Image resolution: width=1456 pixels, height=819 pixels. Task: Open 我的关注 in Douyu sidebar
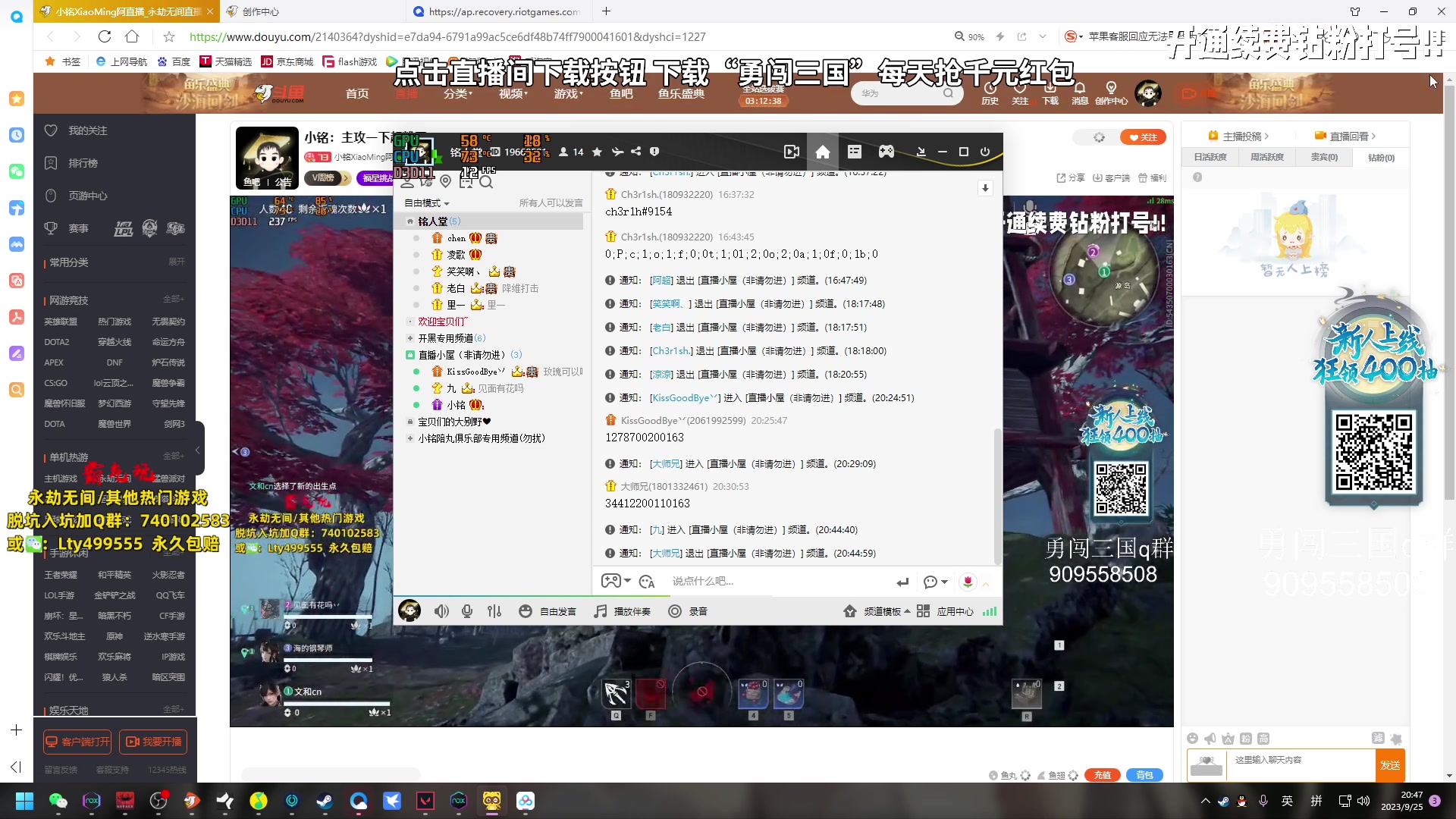pyautogui.click(x=87, y=130)
